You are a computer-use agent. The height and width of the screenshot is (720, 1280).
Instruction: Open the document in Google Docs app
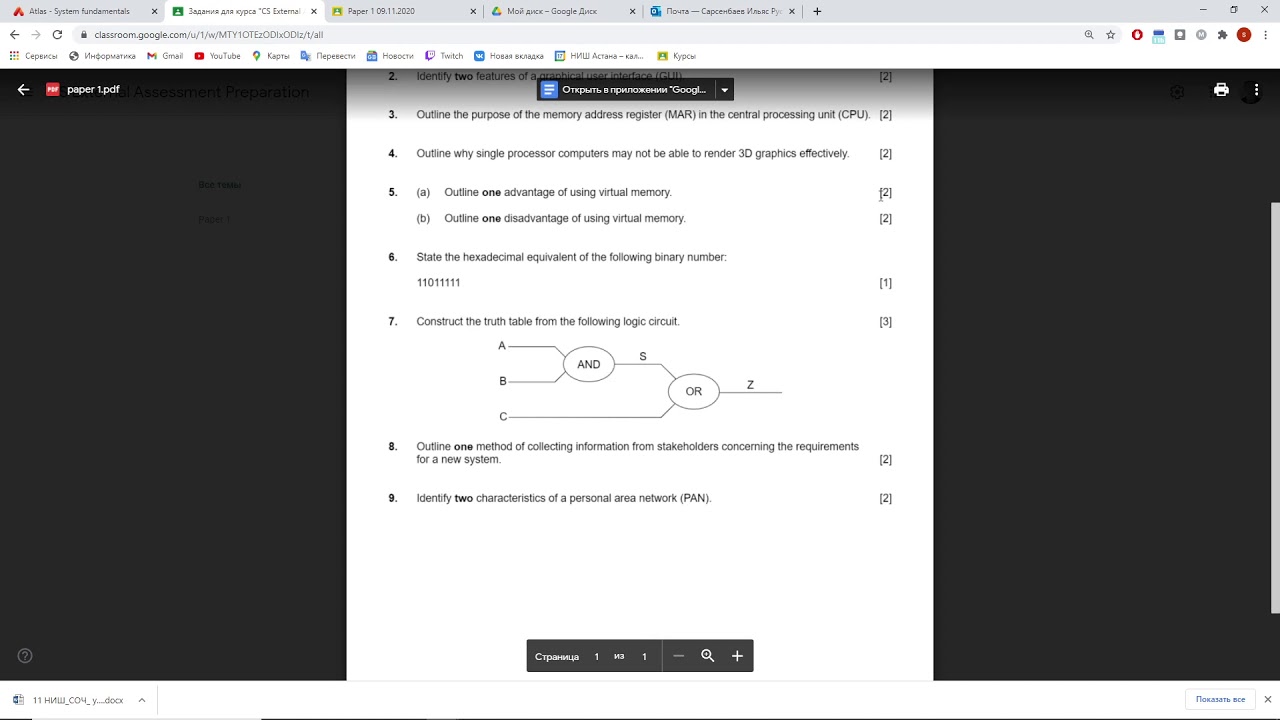click(625, 90)
